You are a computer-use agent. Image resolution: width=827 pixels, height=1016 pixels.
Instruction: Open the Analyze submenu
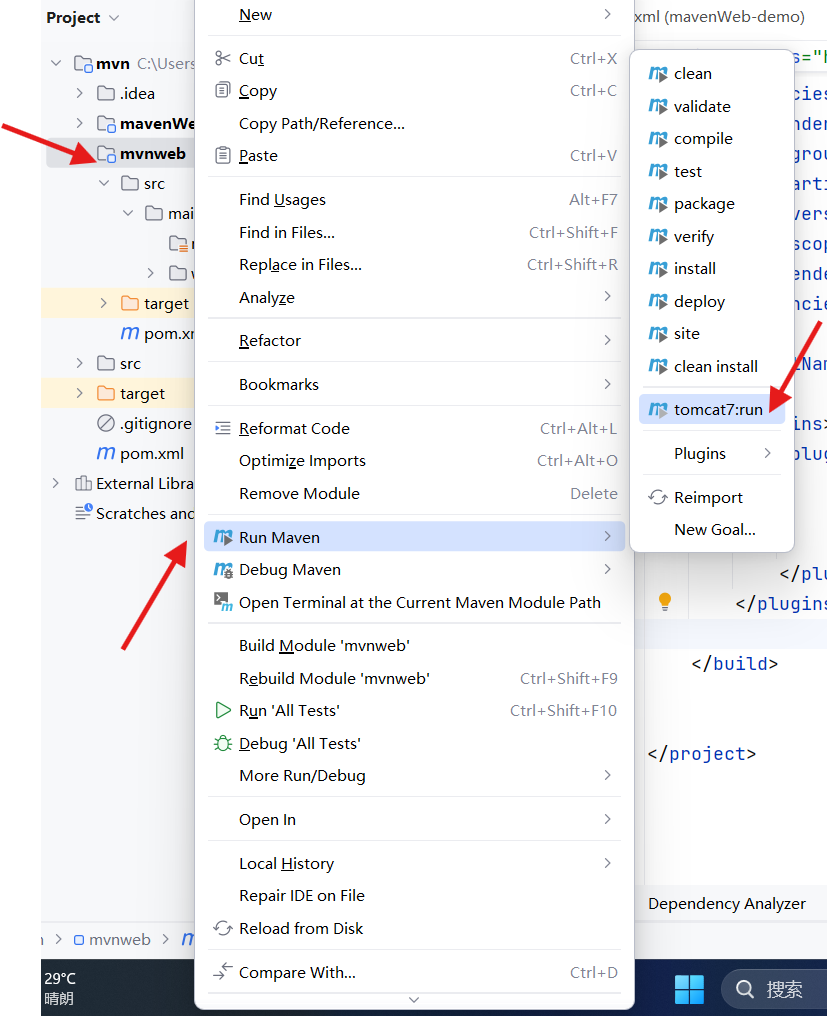414,297
